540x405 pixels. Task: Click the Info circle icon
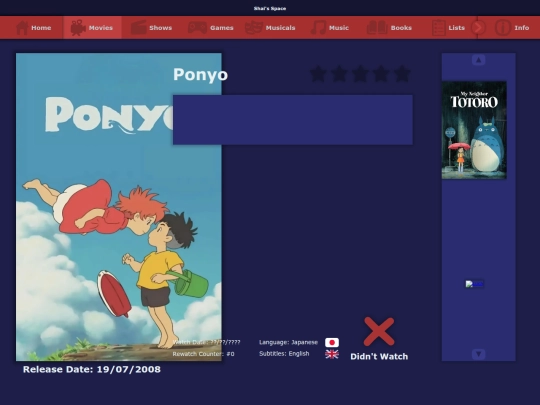tap(502, 28)
